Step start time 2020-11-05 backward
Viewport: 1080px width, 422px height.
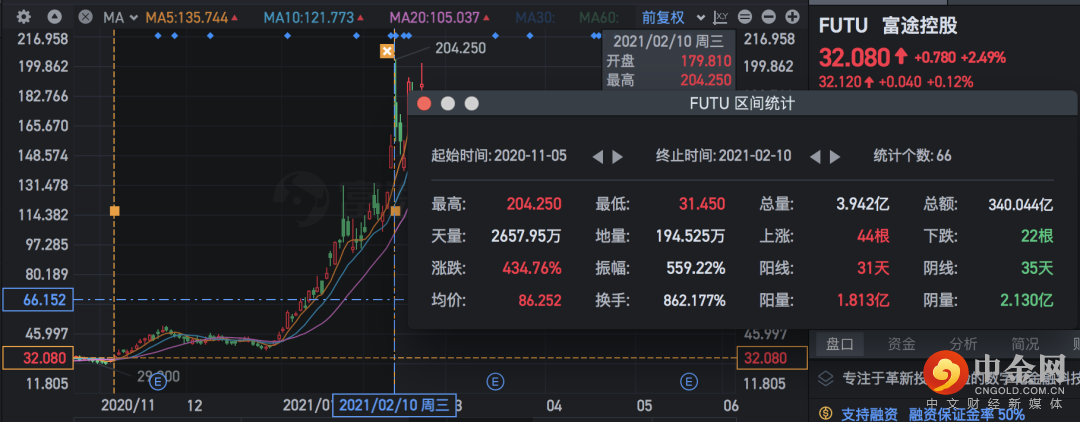pos(598,157)
